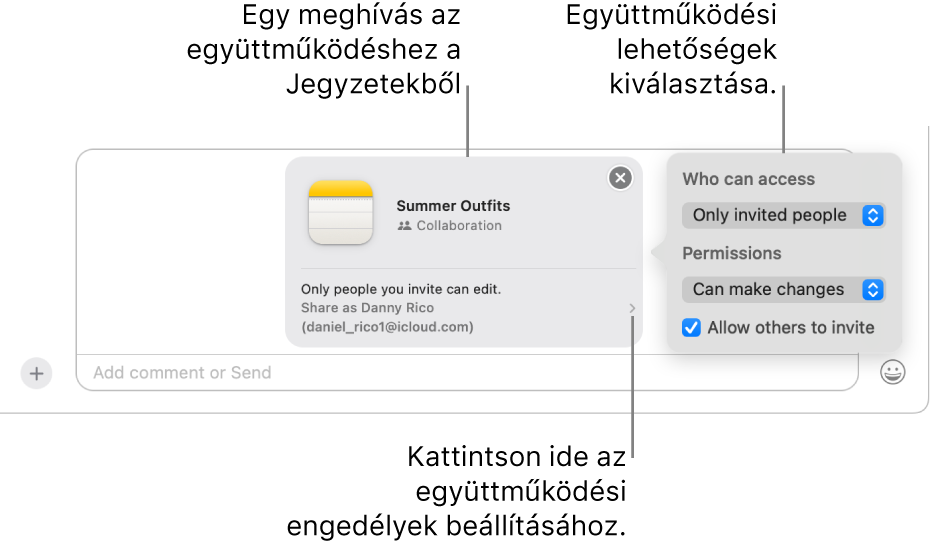Screen dimensions: 934x548
Task: Click the "Summer Outfits" note title
Action: point(453,206)
